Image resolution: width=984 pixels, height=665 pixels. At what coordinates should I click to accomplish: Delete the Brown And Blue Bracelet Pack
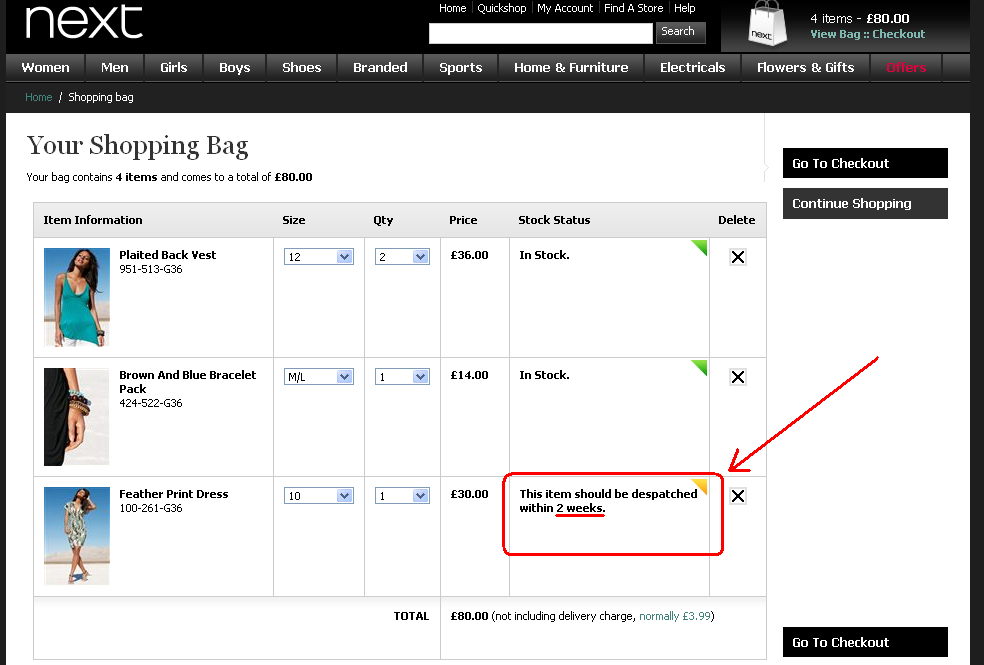click(x=738, y=376)
